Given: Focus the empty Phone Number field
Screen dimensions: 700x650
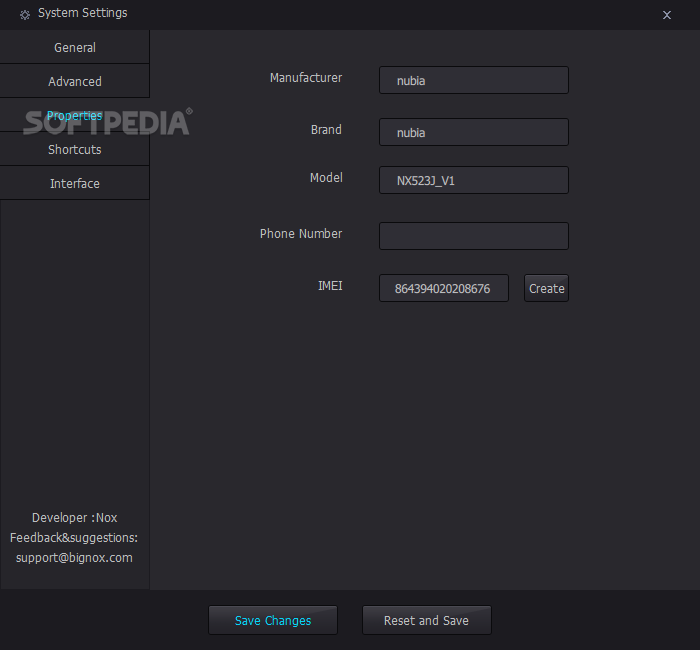Looking at the screenshot, I should click(474, 236).
